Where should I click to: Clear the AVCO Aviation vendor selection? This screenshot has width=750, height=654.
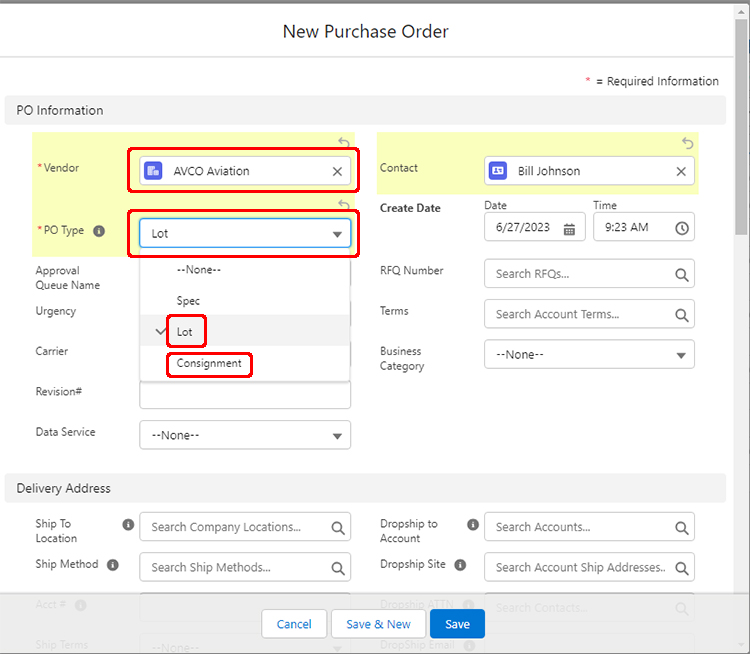(337, 171)
